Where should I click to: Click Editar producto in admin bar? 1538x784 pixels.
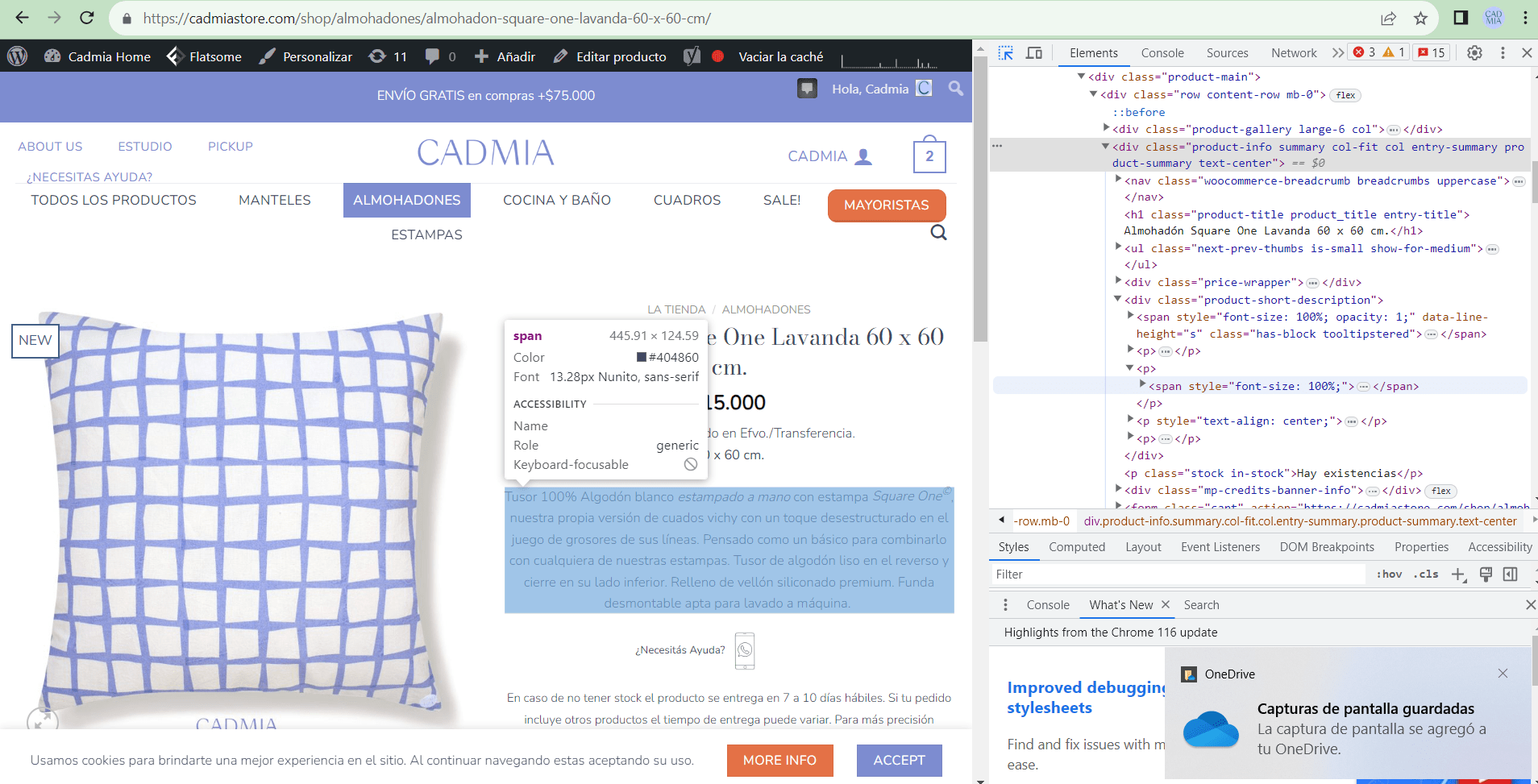(610, 56)
